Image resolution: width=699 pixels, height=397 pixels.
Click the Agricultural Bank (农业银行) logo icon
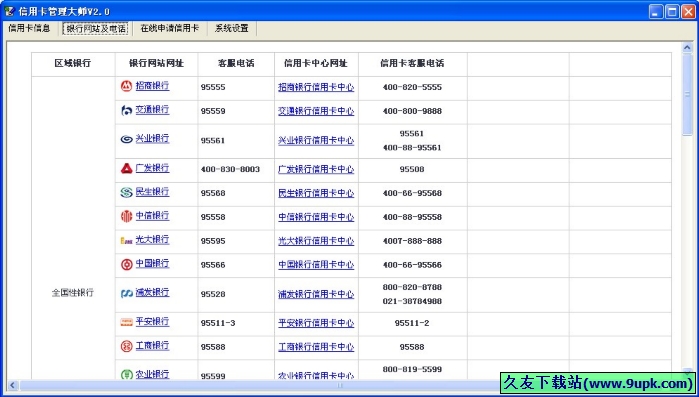tap(127, 374)
